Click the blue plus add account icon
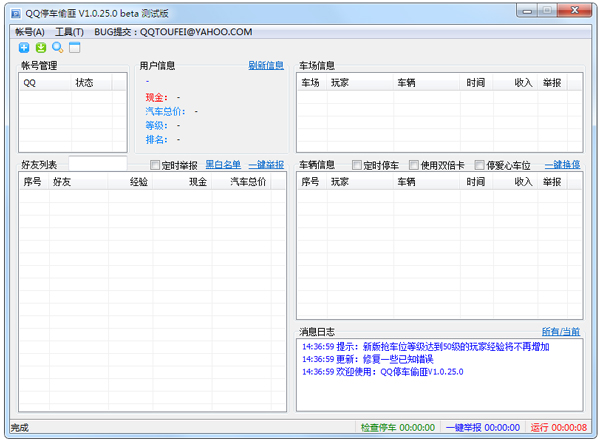The height and width of the screenshot is (440, 600). pos(24,47)
